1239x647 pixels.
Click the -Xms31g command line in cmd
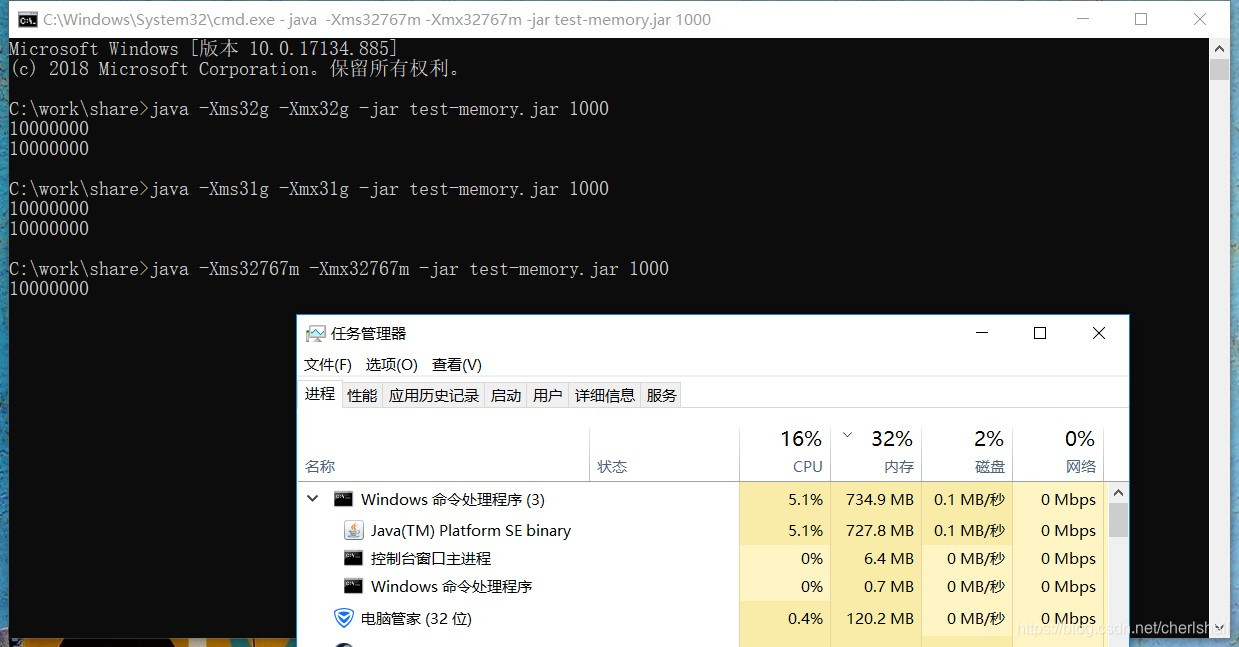click(x=309, y=189)
